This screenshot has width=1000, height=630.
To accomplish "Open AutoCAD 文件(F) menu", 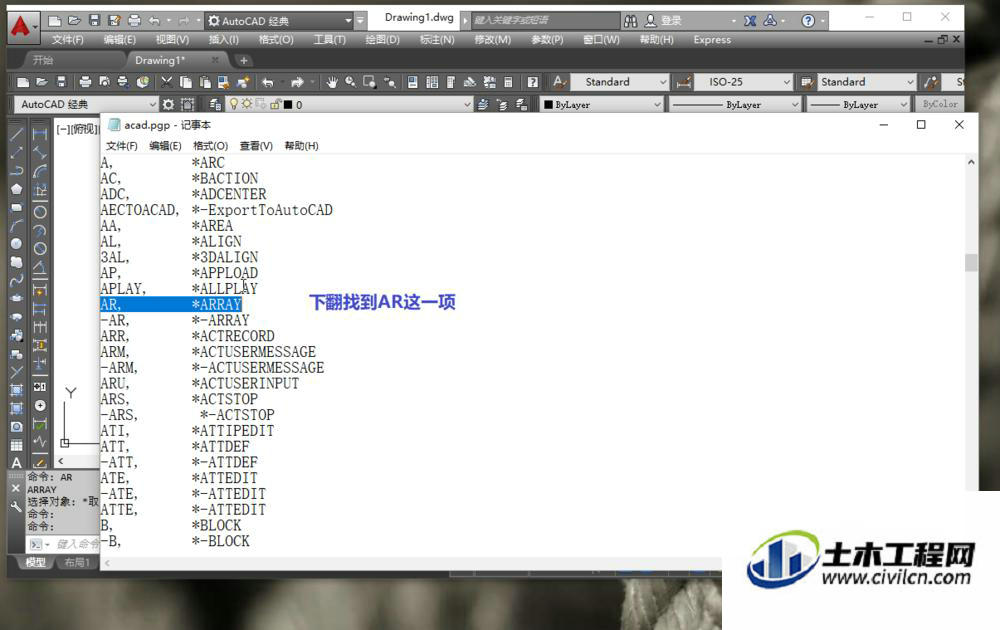I will click(x=68, y=40).
